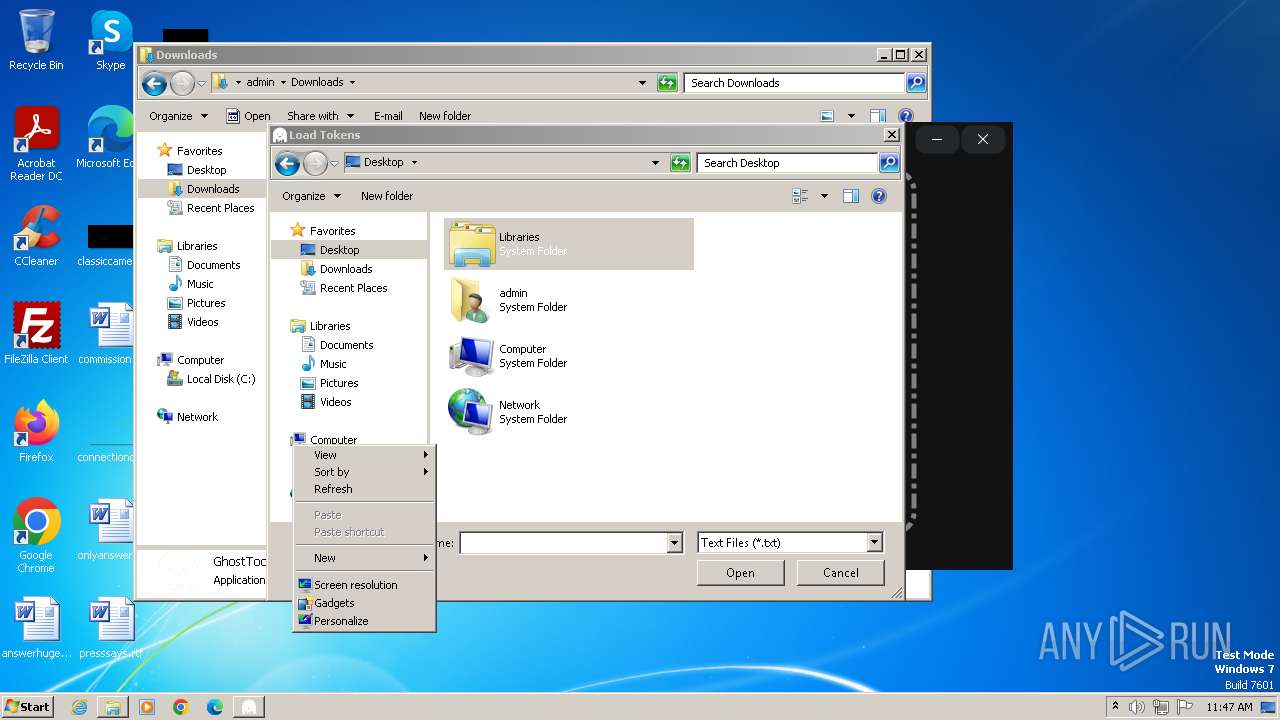Select the Libraries system folder icon
Image resolution: width=1280 pixels, height=720 pixels.
(x=472, y=244)
